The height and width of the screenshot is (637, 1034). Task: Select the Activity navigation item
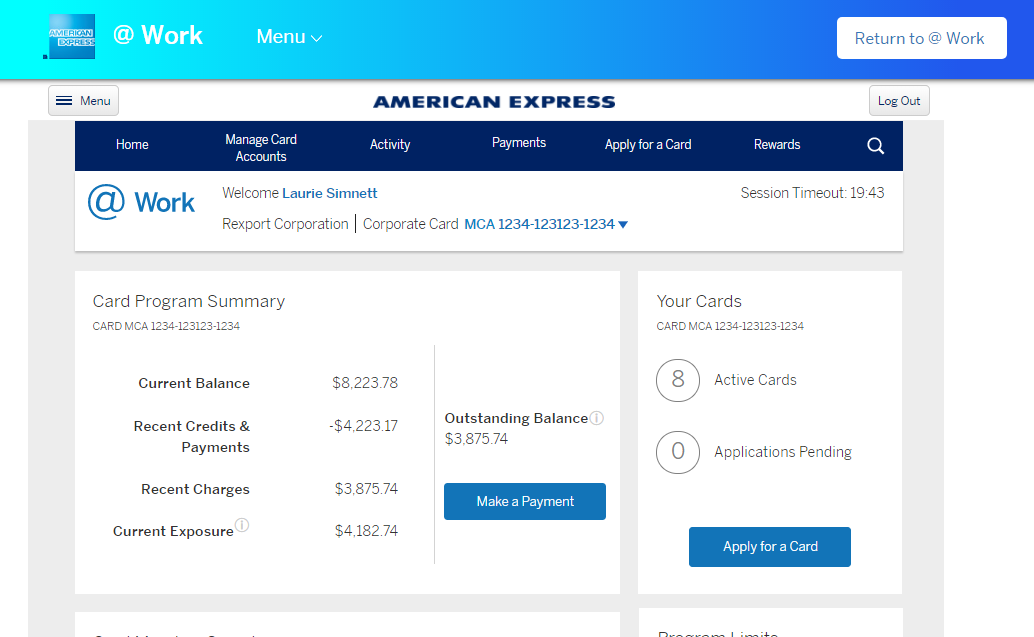pyautogui.click(x=390, y=145)
